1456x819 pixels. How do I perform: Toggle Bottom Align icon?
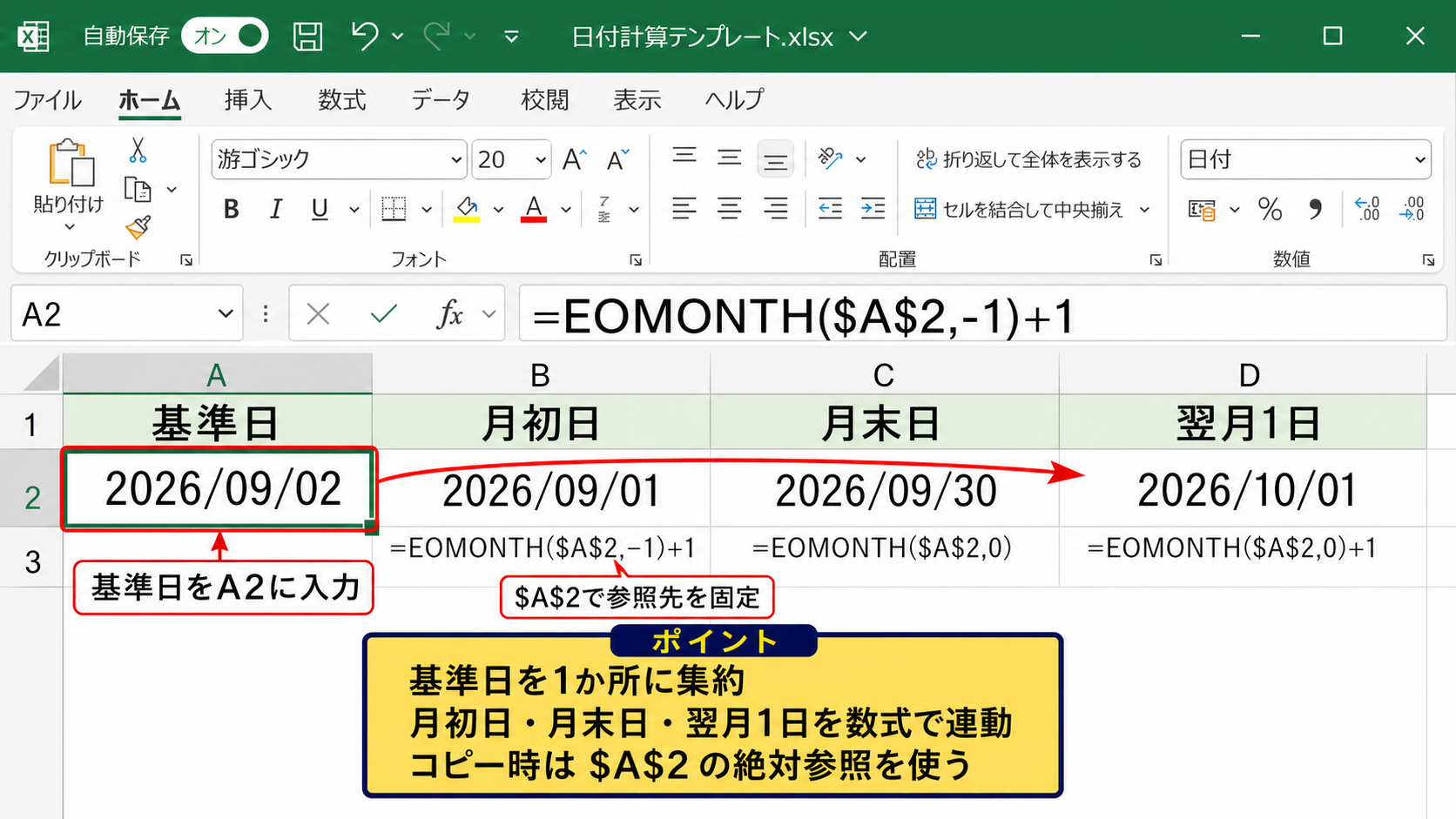[775, 158]
